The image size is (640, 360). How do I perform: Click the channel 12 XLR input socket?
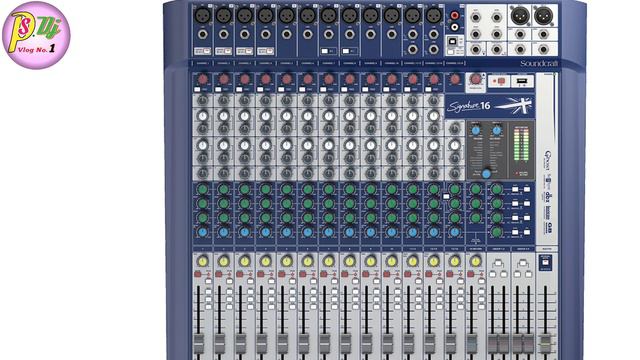pos(433,16)
